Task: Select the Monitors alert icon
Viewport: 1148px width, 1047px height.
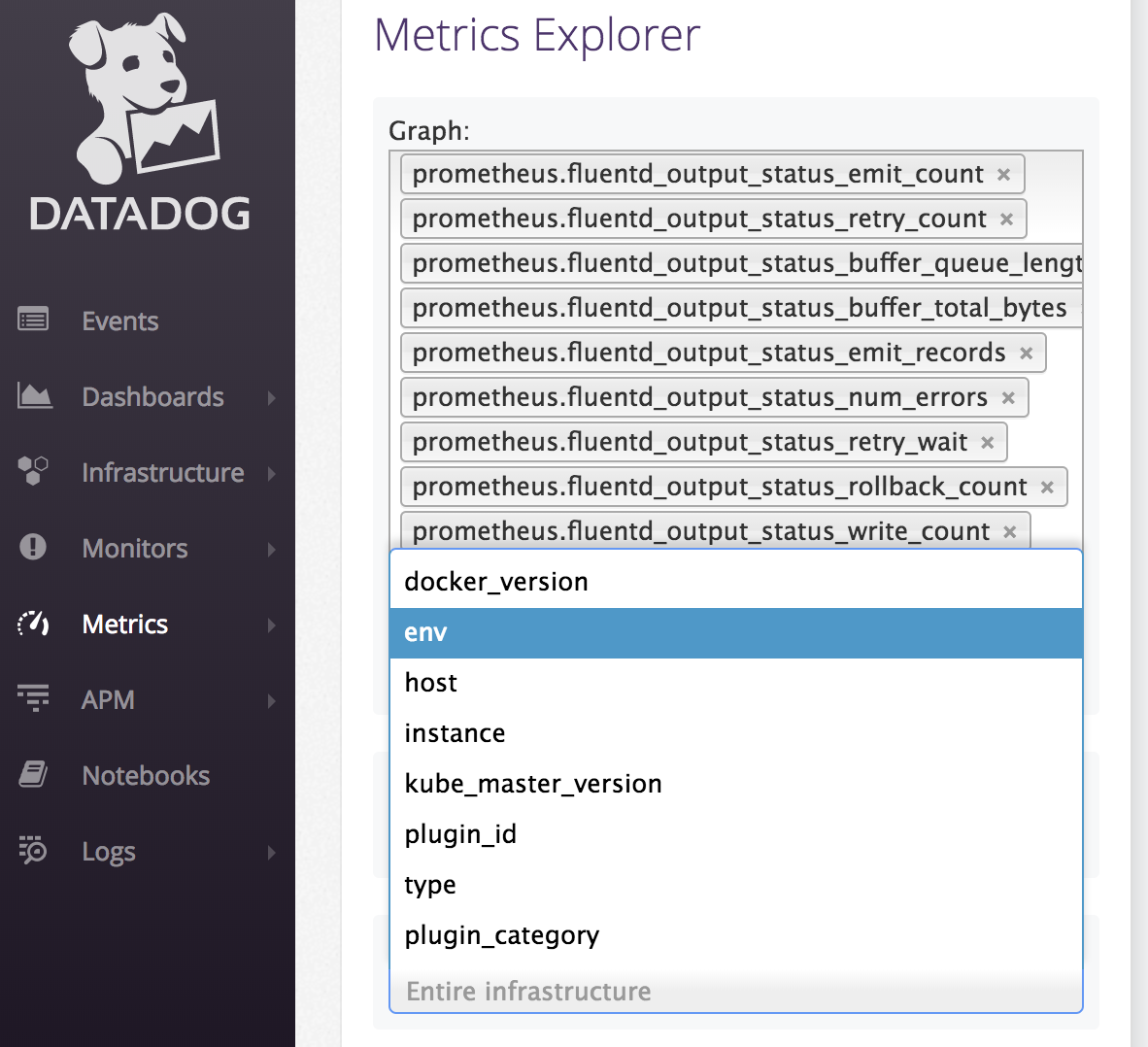Action: (32, 548)
